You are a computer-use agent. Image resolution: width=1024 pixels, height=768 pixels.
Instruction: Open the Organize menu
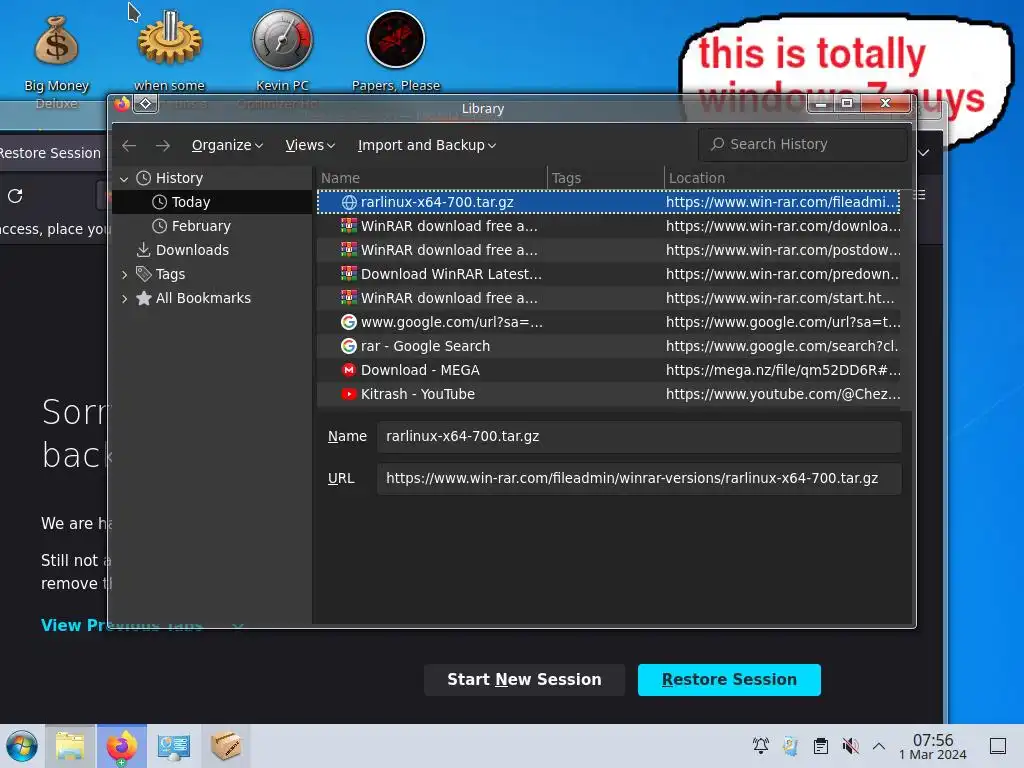[x=227, y=145]
